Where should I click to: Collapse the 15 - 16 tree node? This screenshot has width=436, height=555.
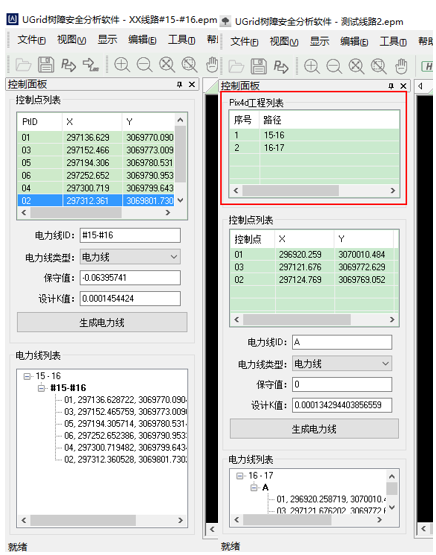coord(27,376)
